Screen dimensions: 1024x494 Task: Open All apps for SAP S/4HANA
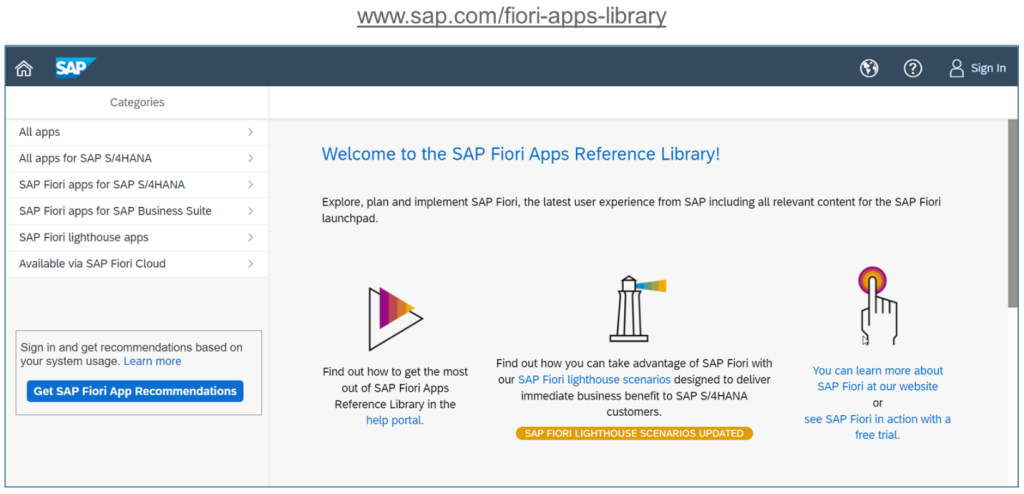click(137, 158)
